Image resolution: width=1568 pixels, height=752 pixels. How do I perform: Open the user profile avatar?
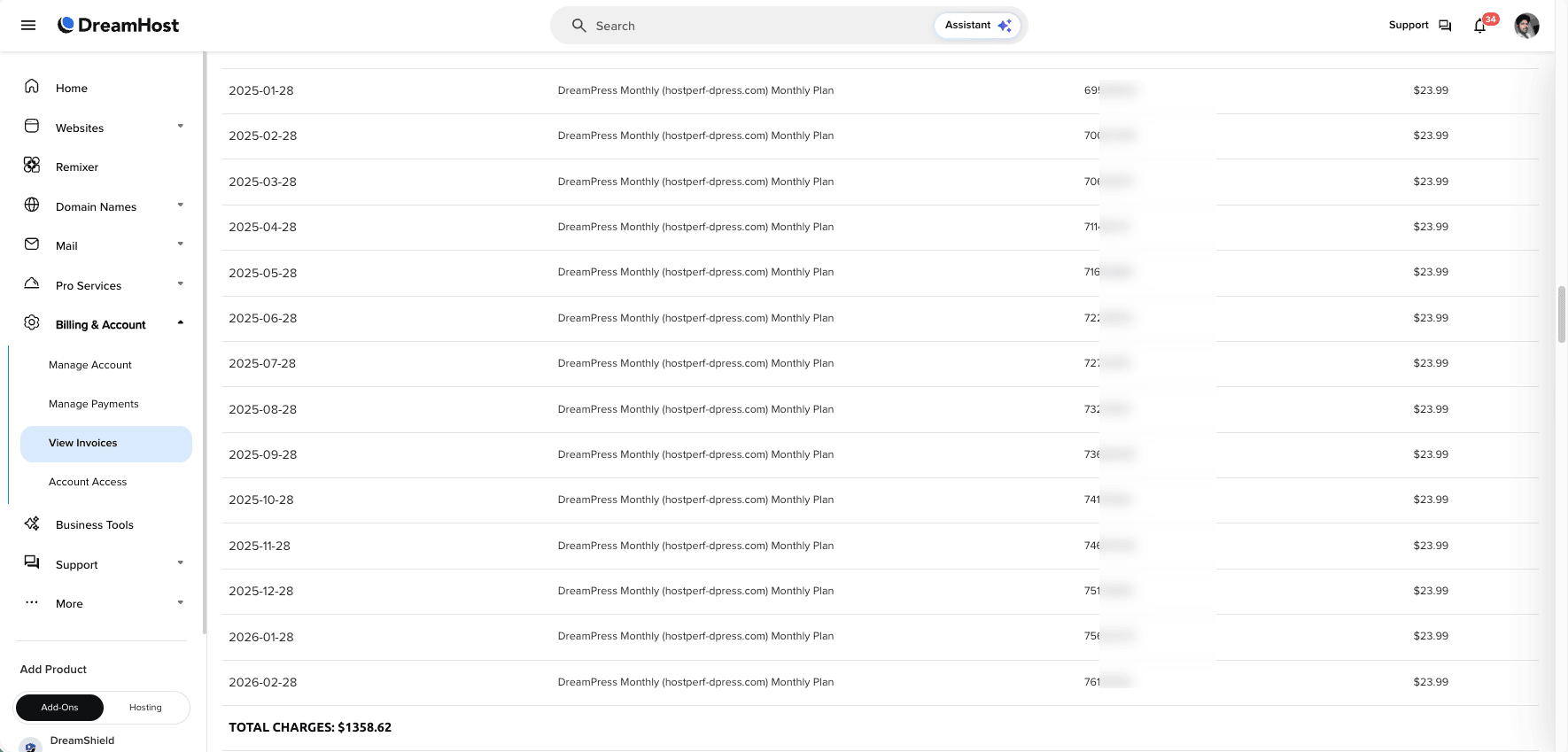coord(1526,26)
